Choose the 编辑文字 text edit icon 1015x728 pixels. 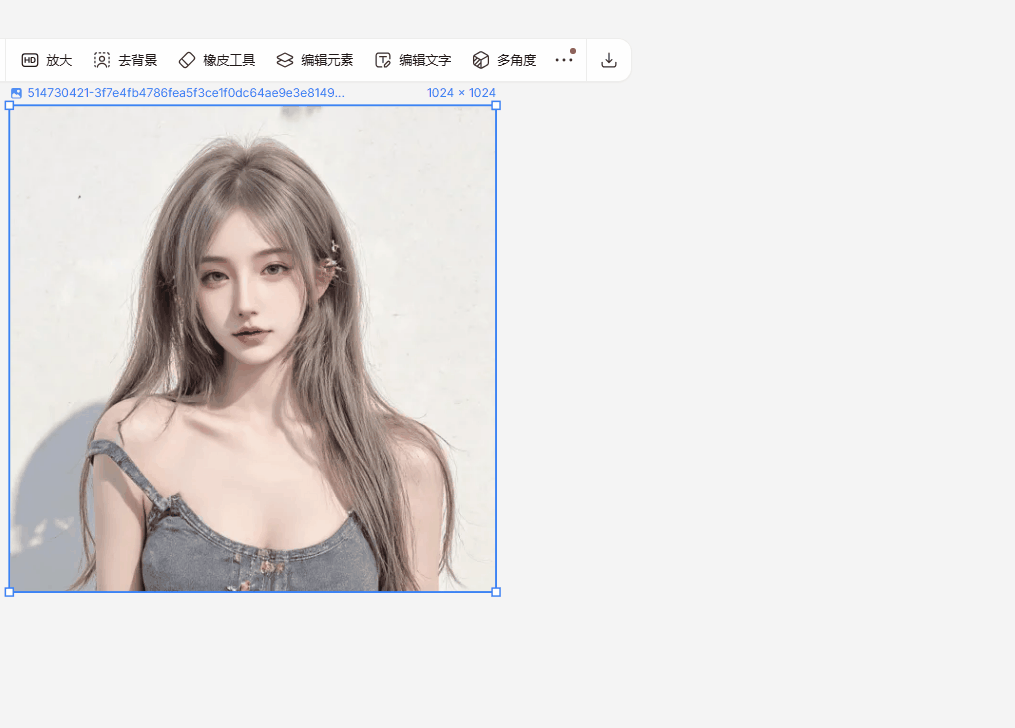coord(383,60)
